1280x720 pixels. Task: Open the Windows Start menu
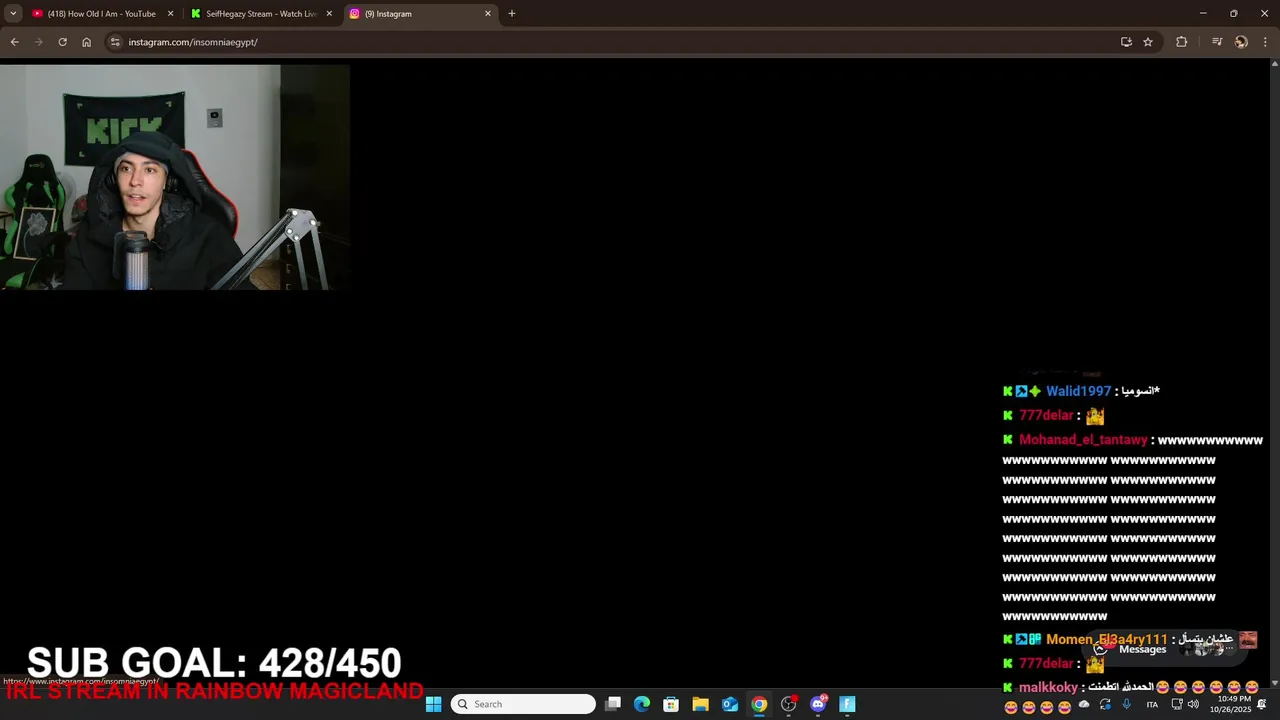point(433,704)
